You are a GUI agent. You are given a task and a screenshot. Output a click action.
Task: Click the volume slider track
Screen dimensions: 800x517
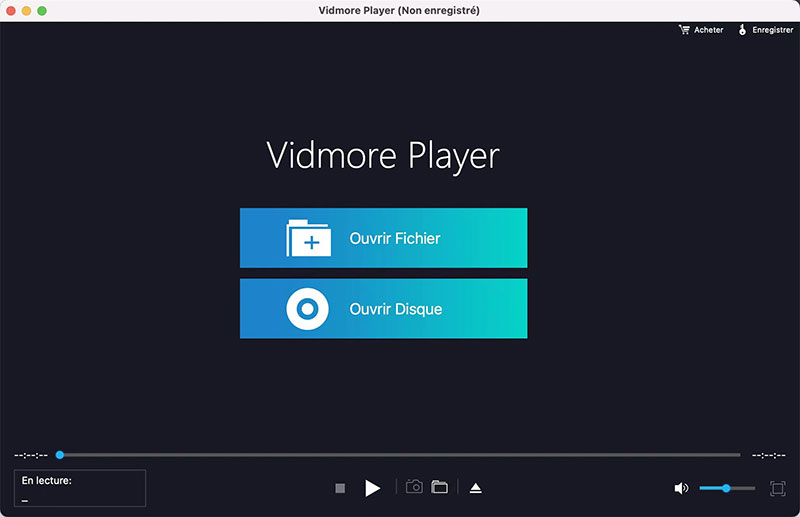pos(727,488)
